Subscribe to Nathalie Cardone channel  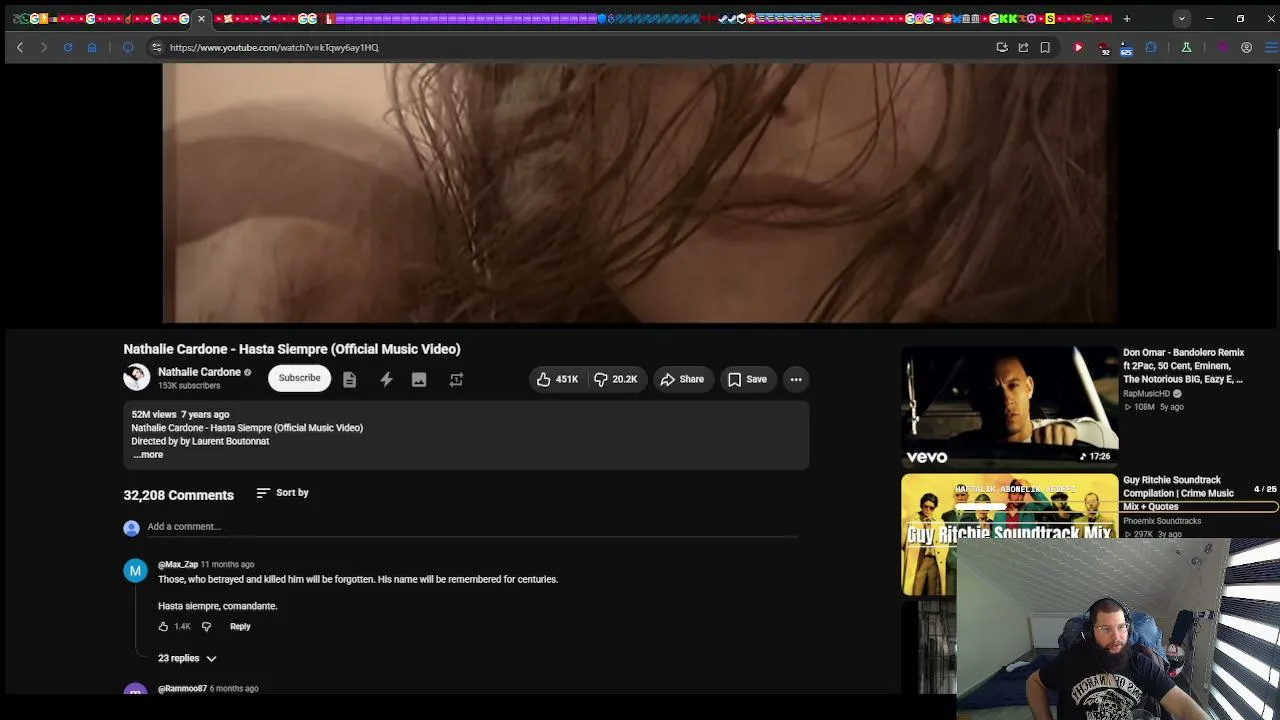pos(299,378)
